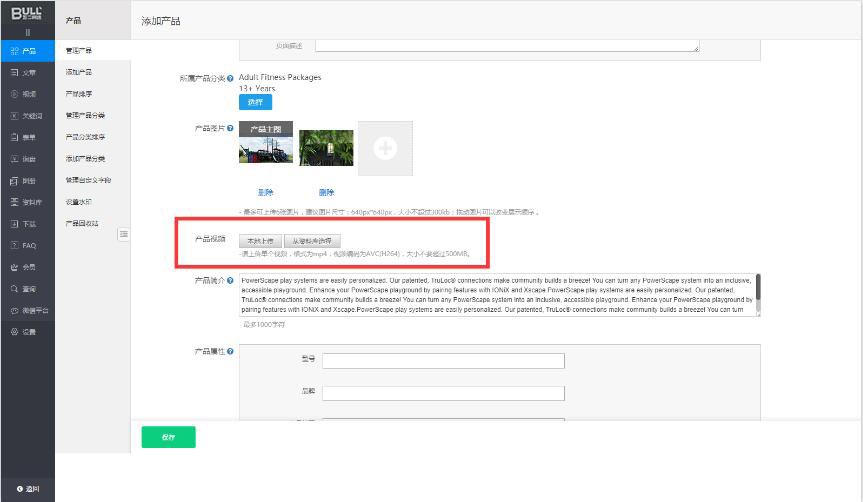
Task: Toggle the sidebar collapse below BULL logo
Action: 27,33
